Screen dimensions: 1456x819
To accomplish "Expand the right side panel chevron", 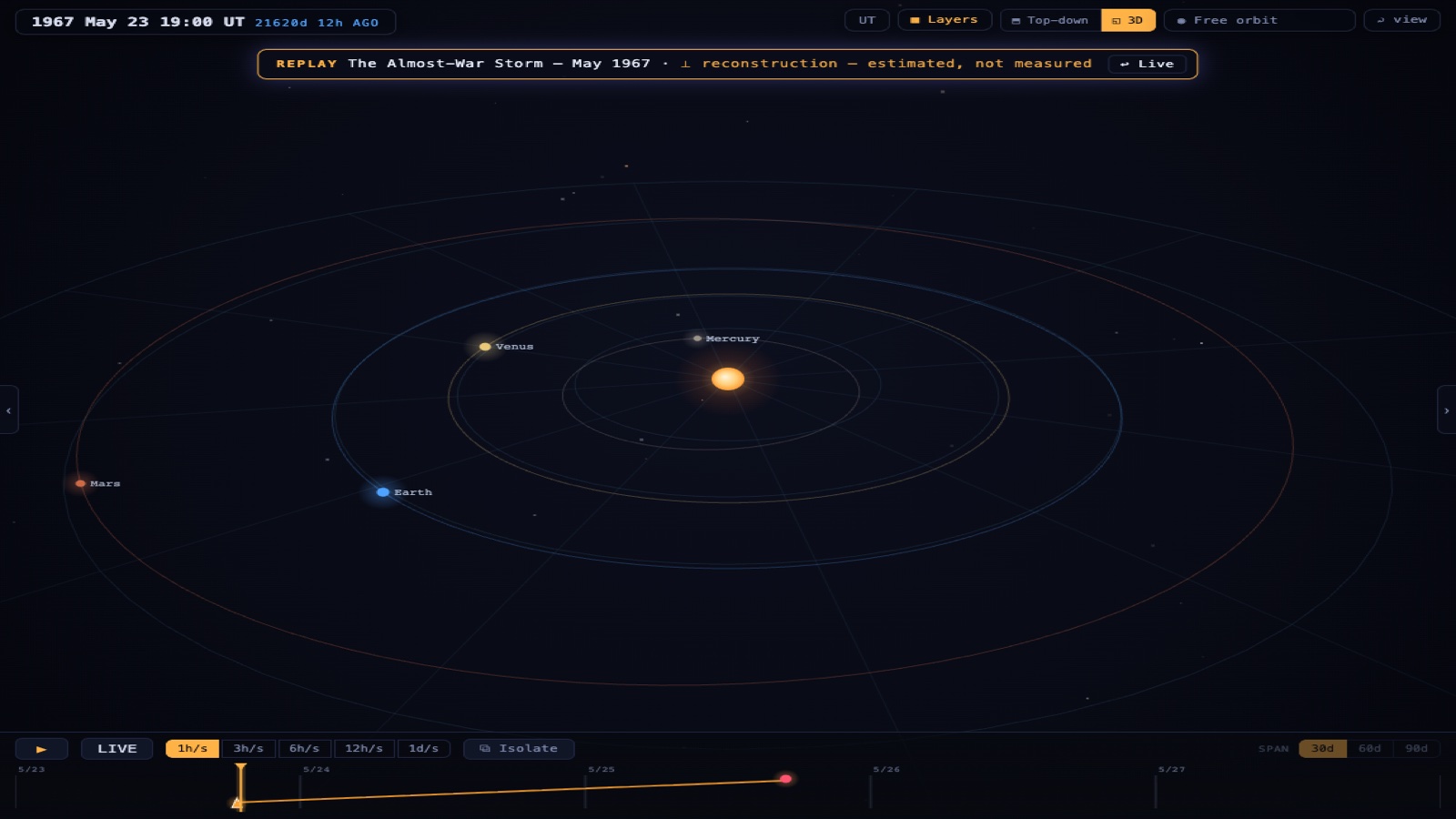I will pyautogui.click(x=1446, y=410).
